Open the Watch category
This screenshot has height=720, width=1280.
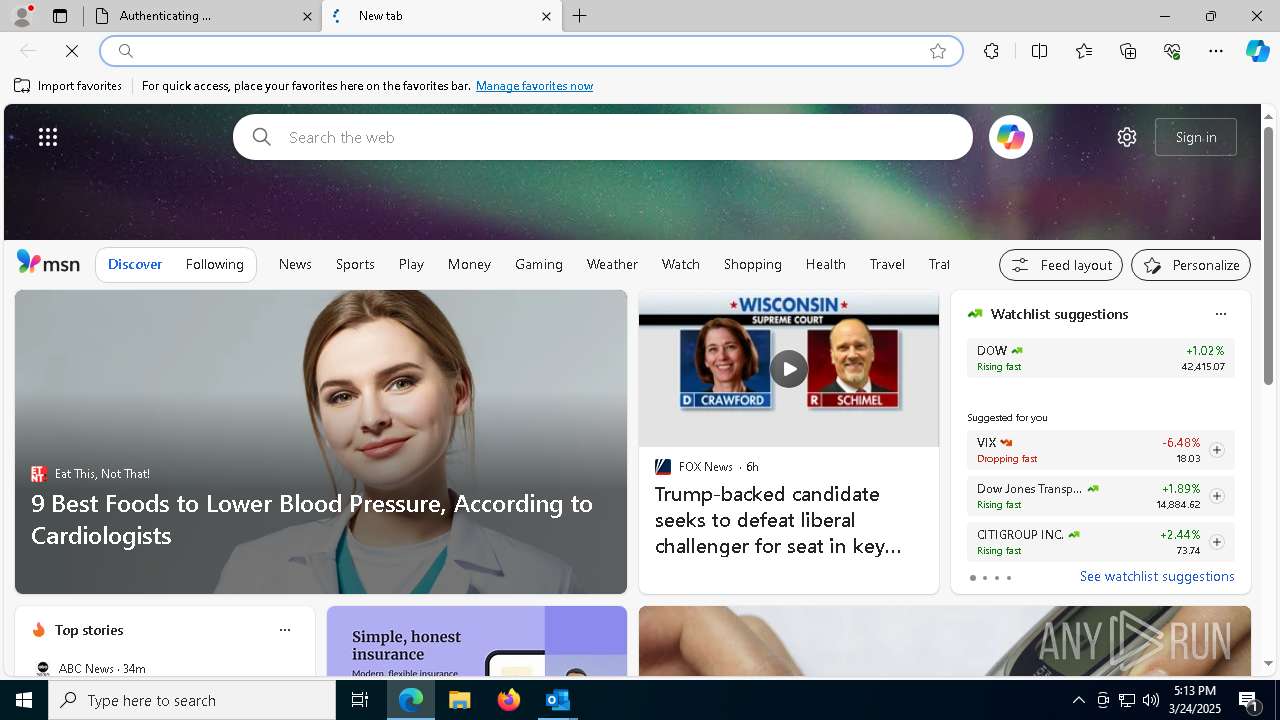pyautogui.click(x=681, y=264)
